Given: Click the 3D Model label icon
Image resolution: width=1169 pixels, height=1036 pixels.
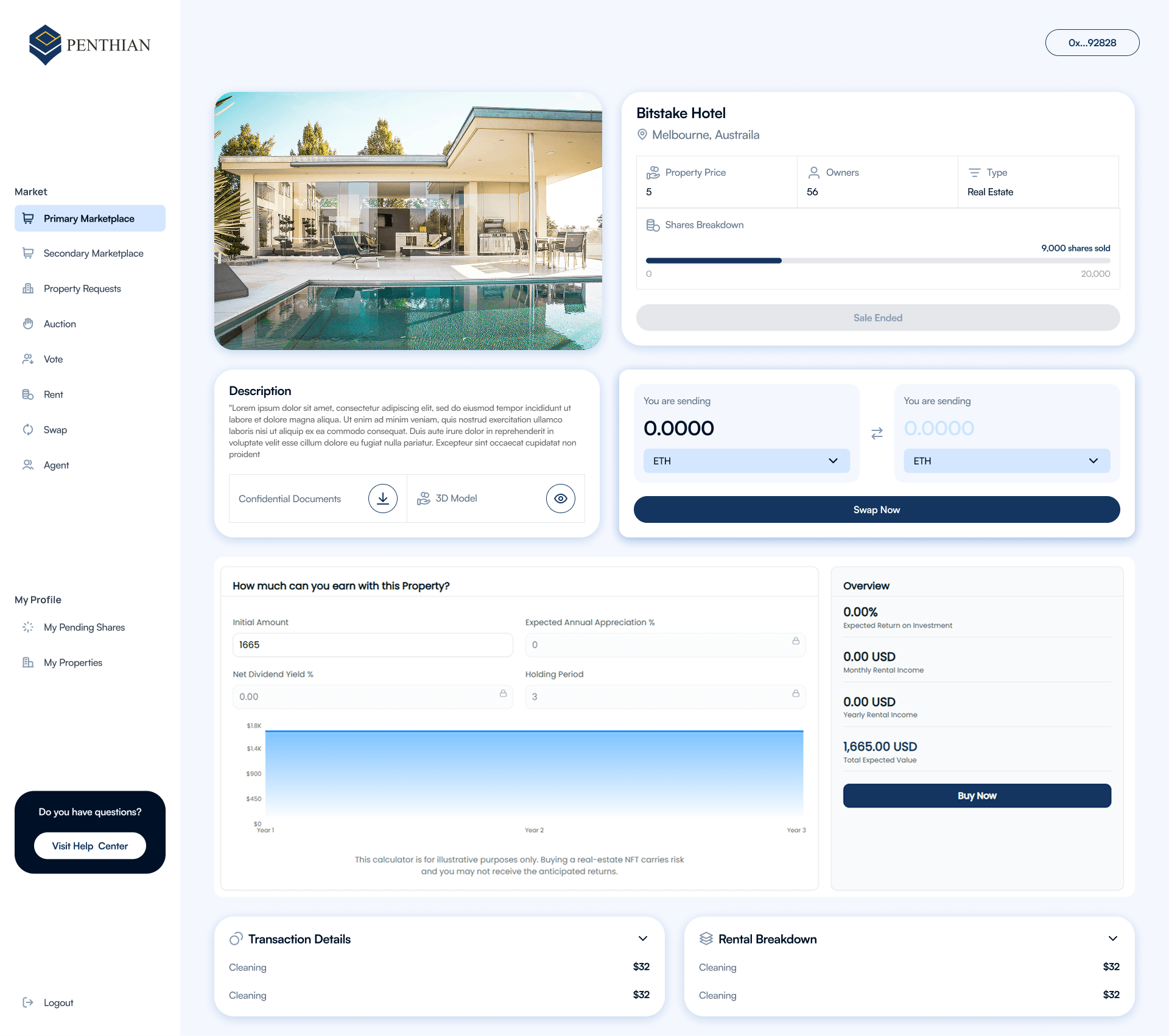Looking at the screenshot, I should [x=424, y=499].
